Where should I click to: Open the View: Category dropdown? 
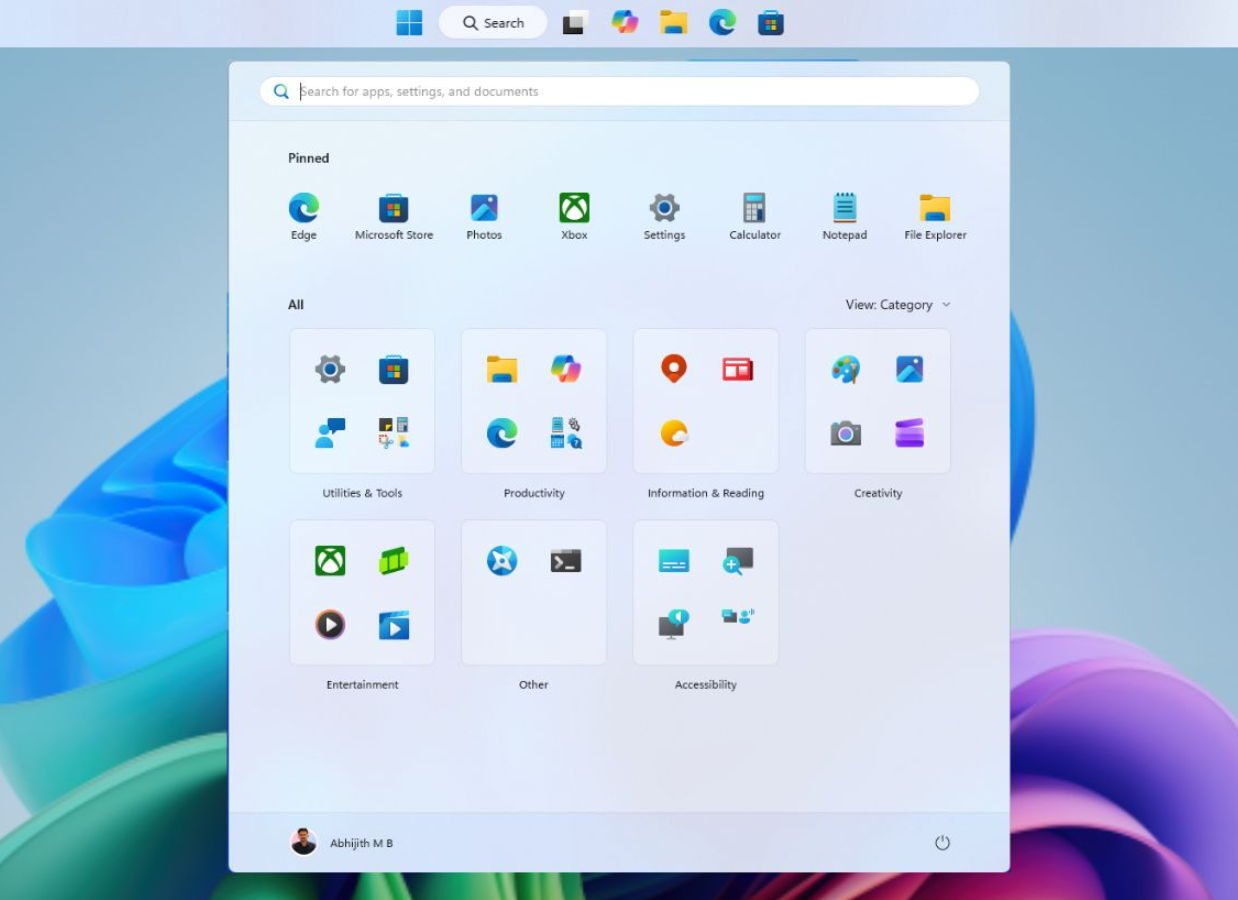[x=896, y=304]
